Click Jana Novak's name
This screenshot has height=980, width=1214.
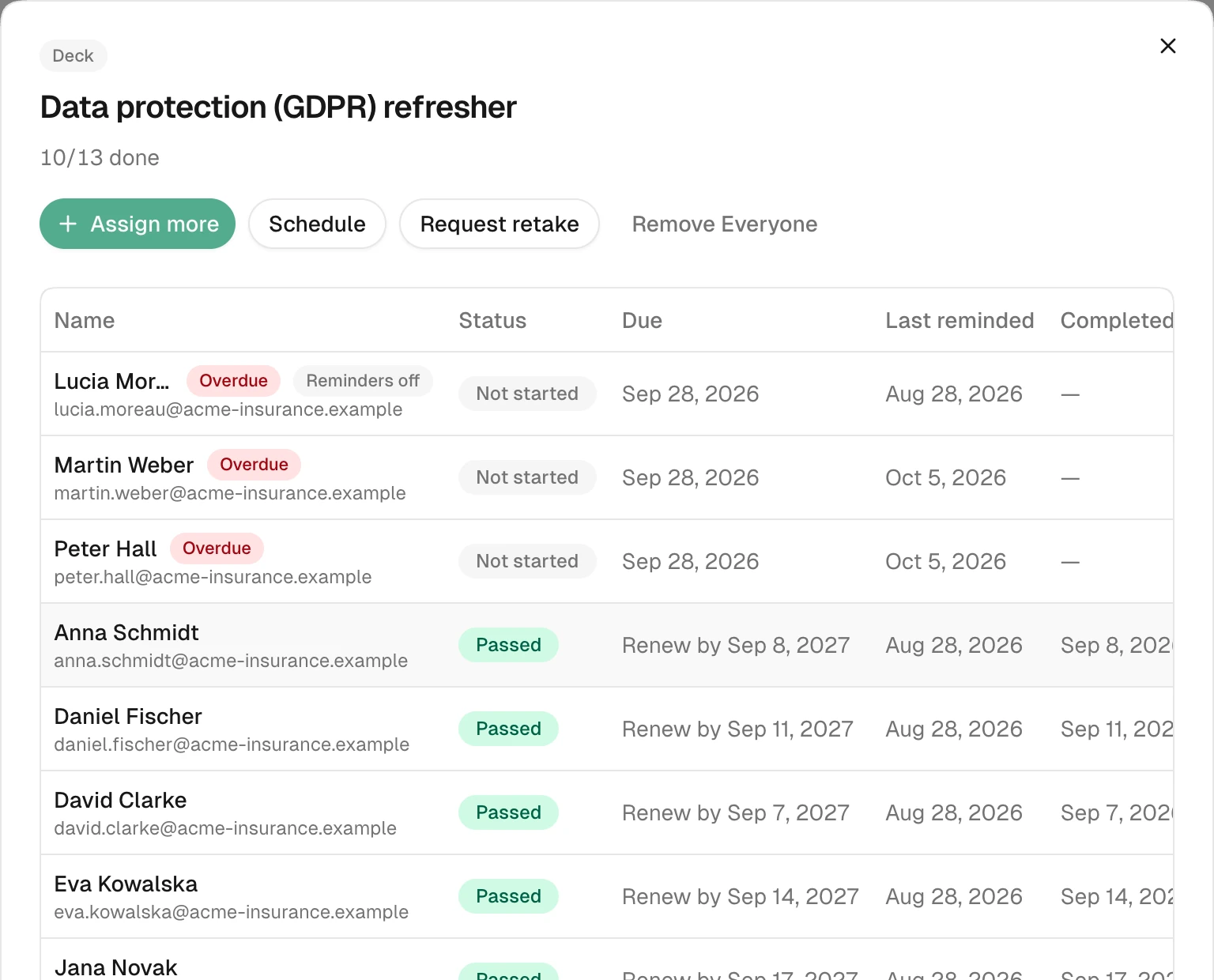pos(115,967)
